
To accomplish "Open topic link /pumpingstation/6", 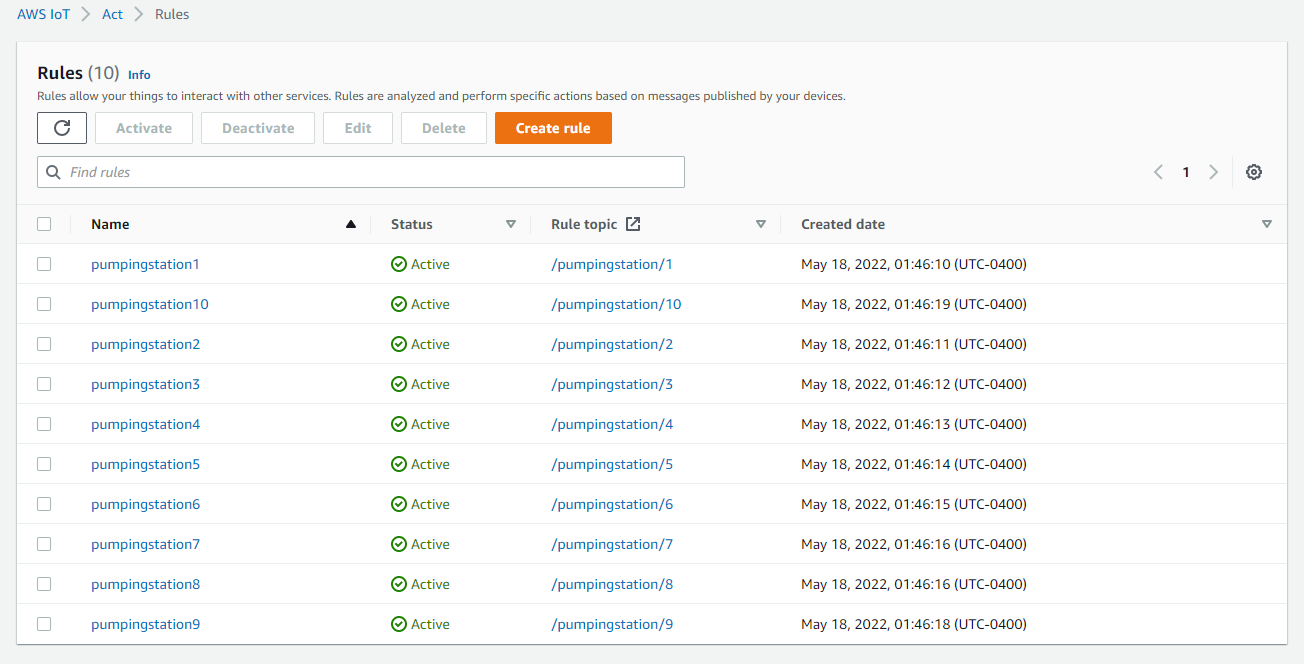I will 612,504.
